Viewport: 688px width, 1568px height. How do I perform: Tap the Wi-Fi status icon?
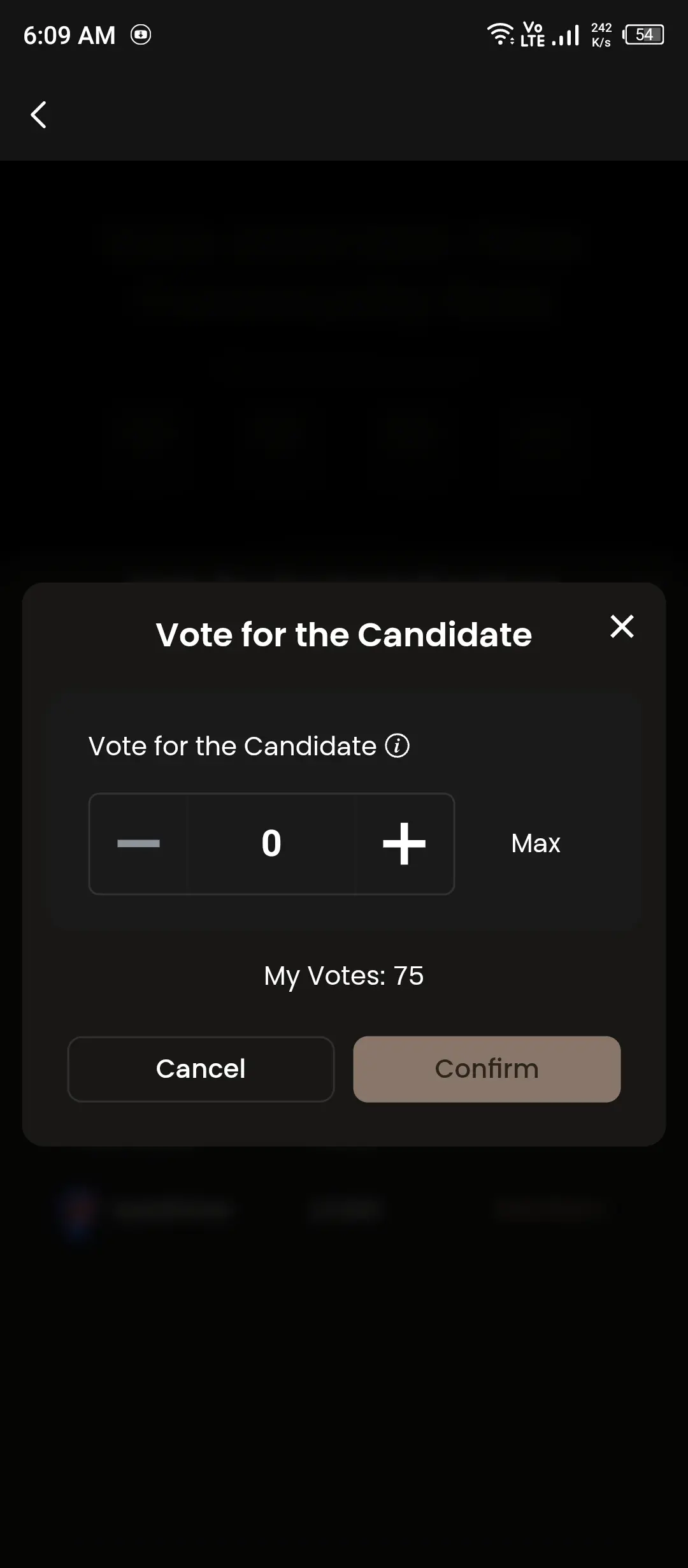(501, 34)
